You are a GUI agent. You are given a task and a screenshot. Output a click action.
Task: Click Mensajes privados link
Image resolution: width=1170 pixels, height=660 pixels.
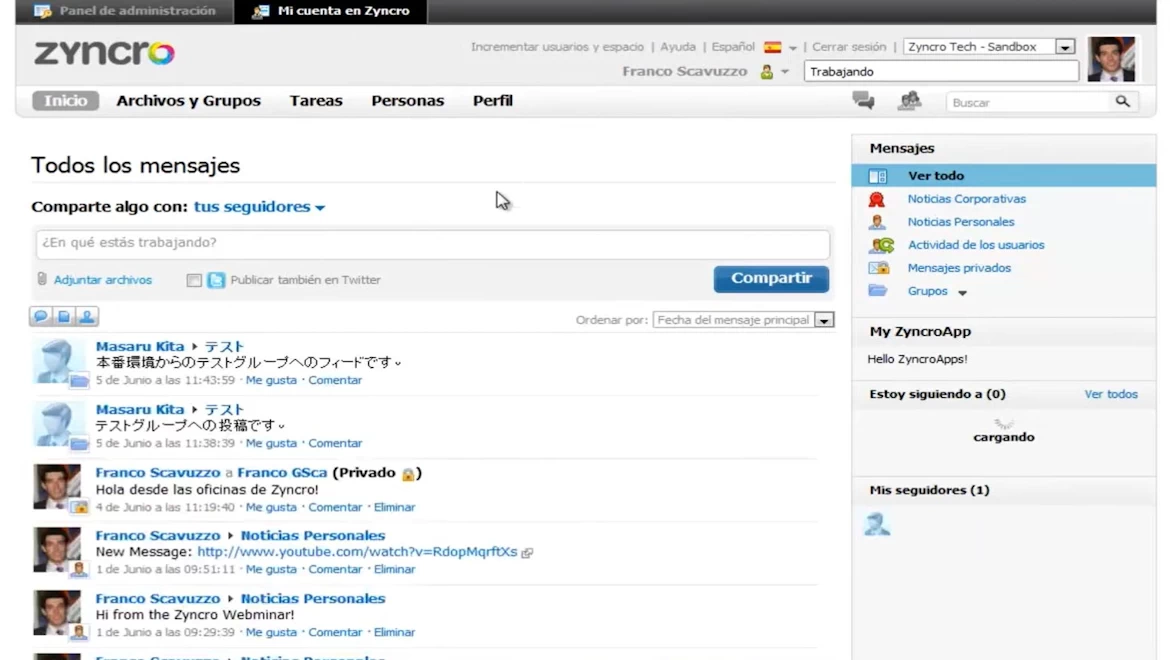[x=959, y=268]
